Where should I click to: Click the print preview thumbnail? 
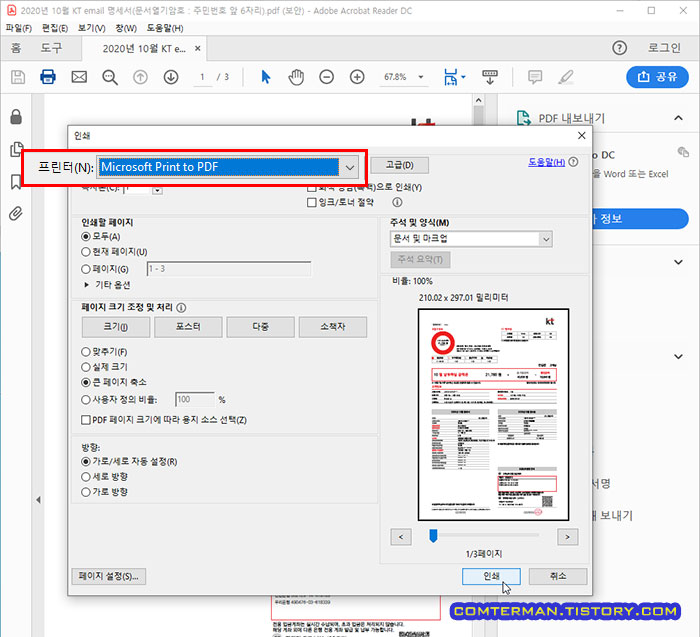[x=493, y=415]
